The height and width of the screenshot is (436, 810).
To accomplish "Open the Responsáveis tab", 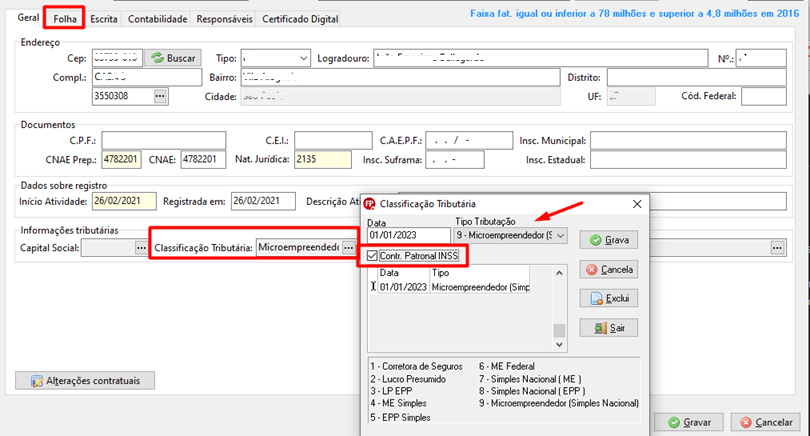I will (x=225, y=19).
